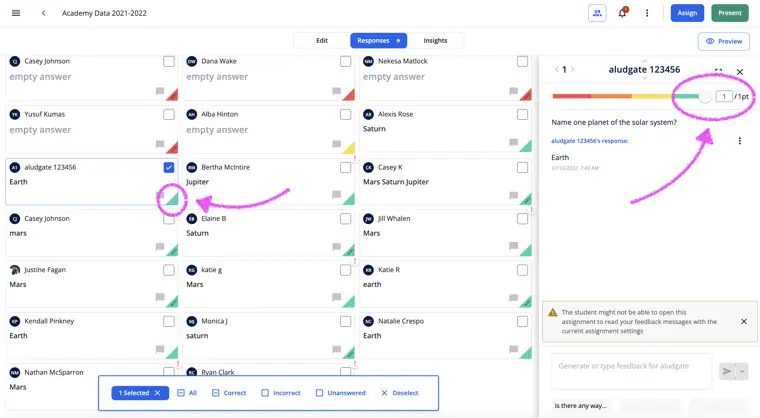Select Unanswered responses in selection bar
Image resolution: width=760 pixels, height=418 pixels.
(x=341, y=393)
